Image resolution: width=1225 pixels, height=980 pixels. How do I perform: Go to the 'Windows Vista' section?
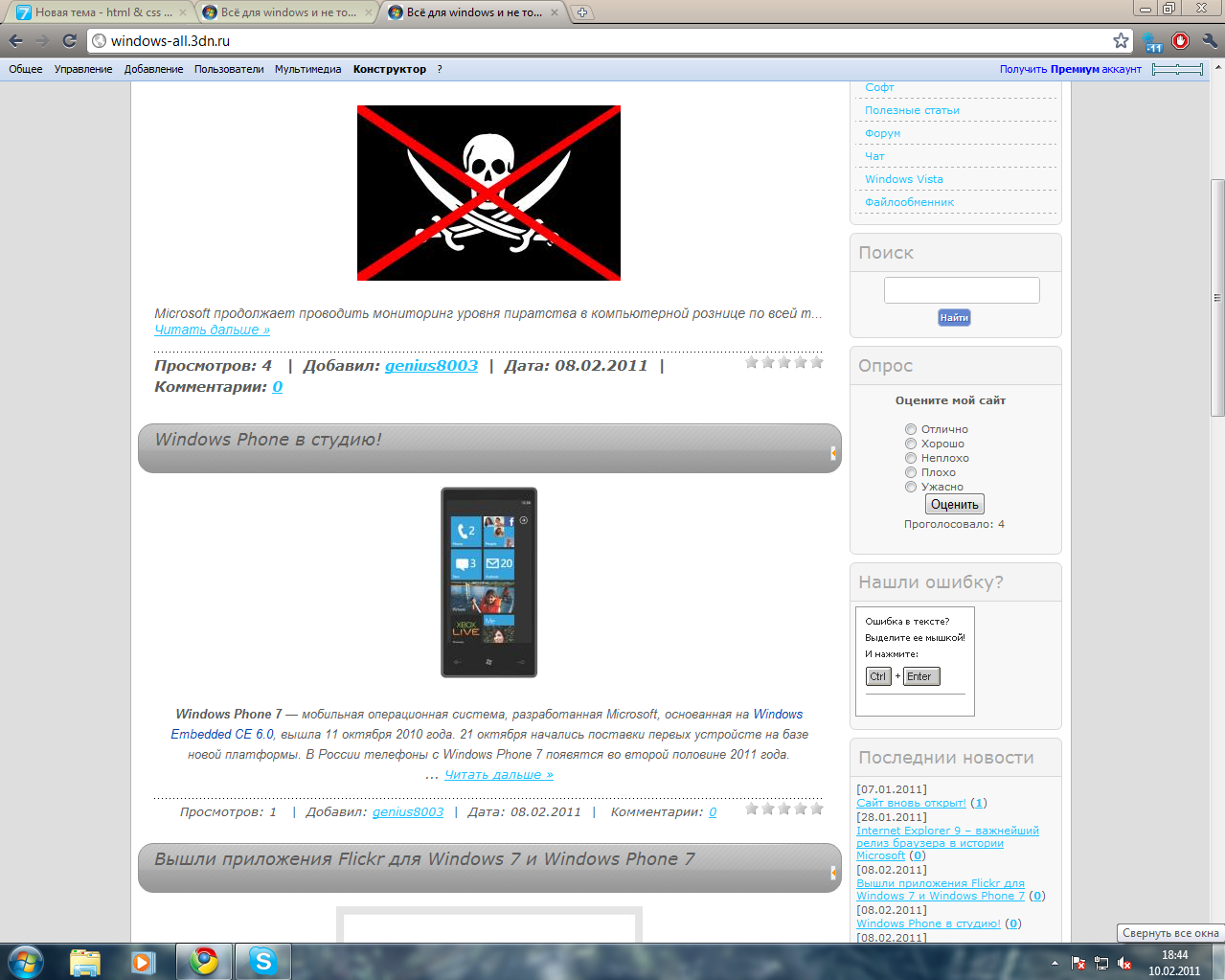pyautogui.click(x=903, y=179)
